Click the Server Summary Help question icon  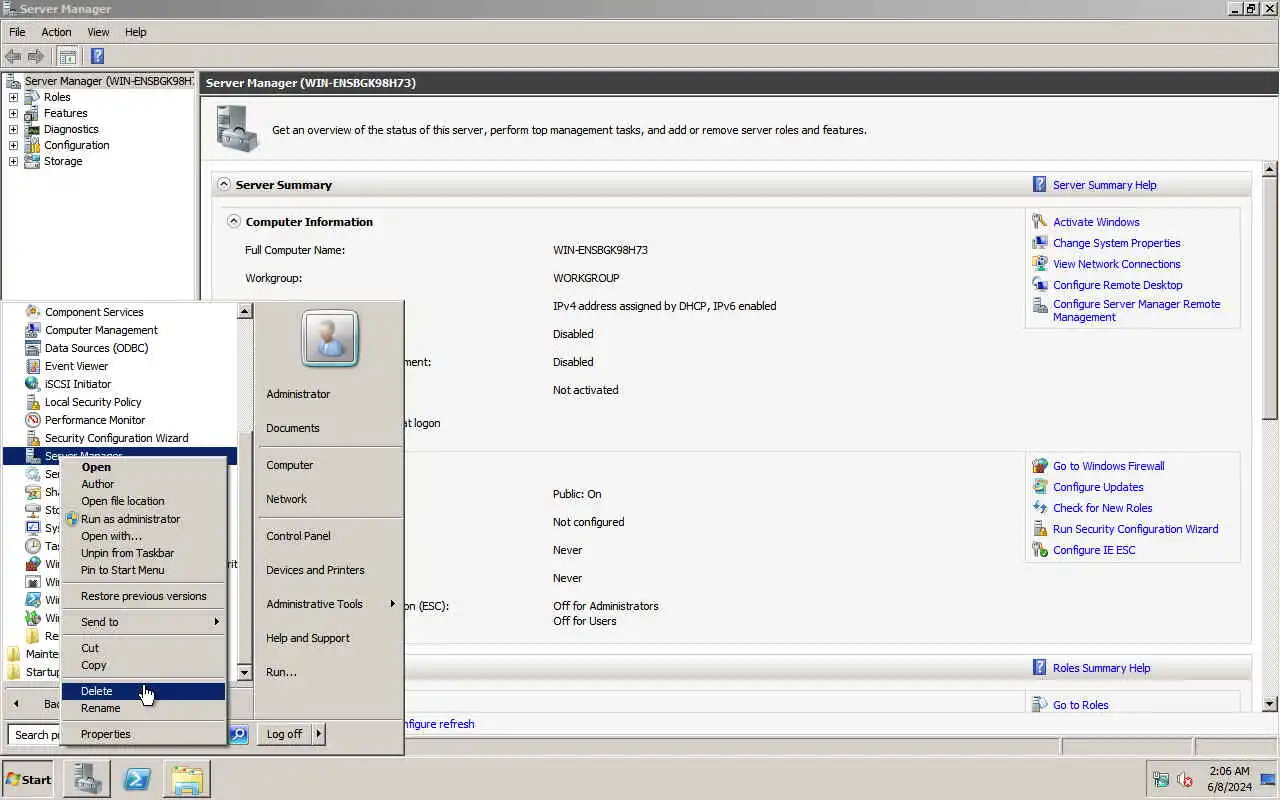click(x=1040, y=185)
